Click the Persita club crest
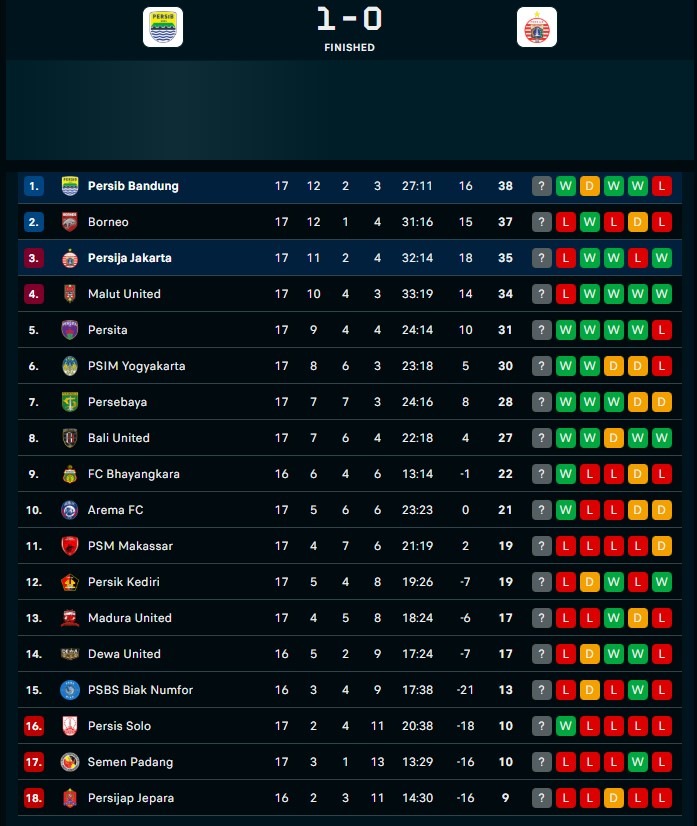The image size is (697, 826). [70, 330]
